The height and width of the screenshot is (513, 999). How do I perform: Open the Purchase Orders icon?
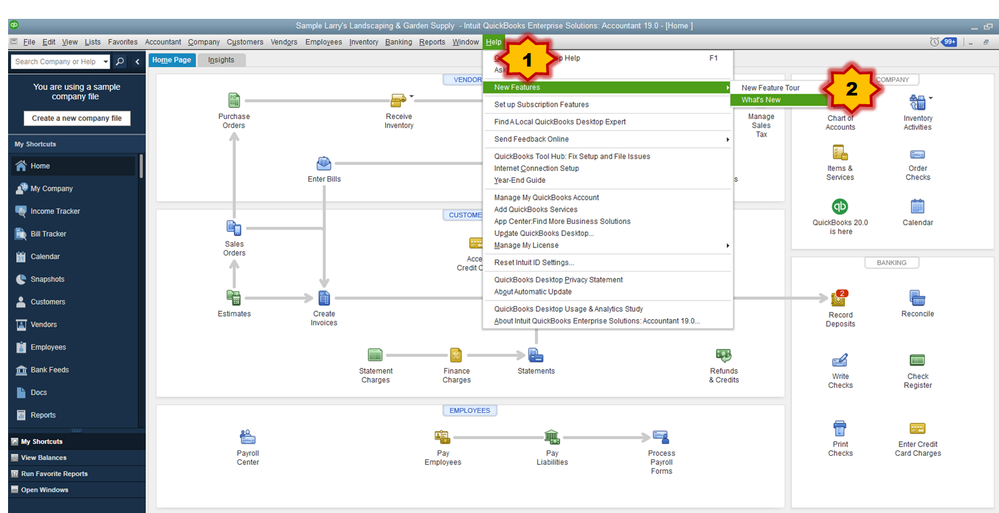tap(234, 100)
